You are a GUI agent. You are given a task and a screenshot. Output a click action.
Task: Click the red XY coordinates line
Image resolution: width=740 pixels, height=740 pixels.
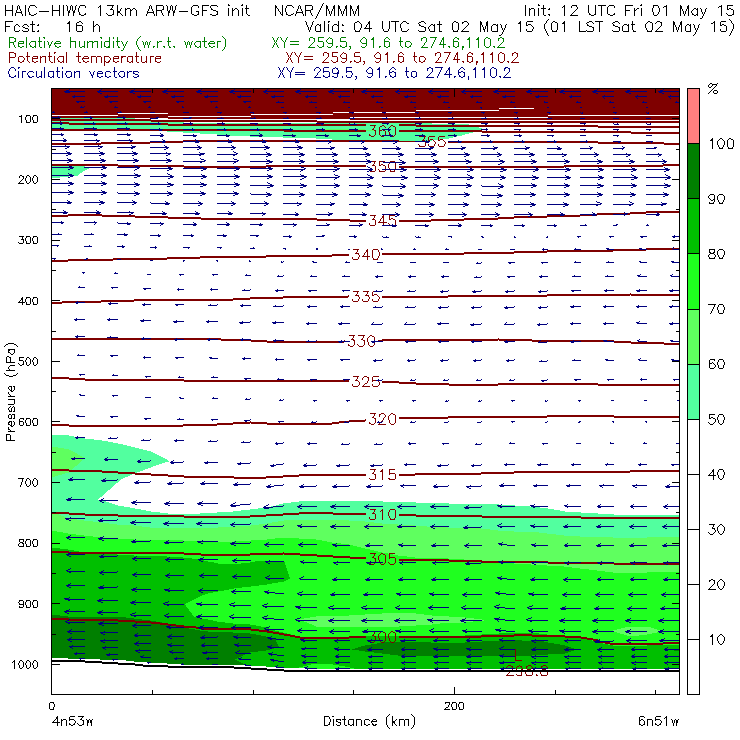pyautogui.click(x=402, y=58)
